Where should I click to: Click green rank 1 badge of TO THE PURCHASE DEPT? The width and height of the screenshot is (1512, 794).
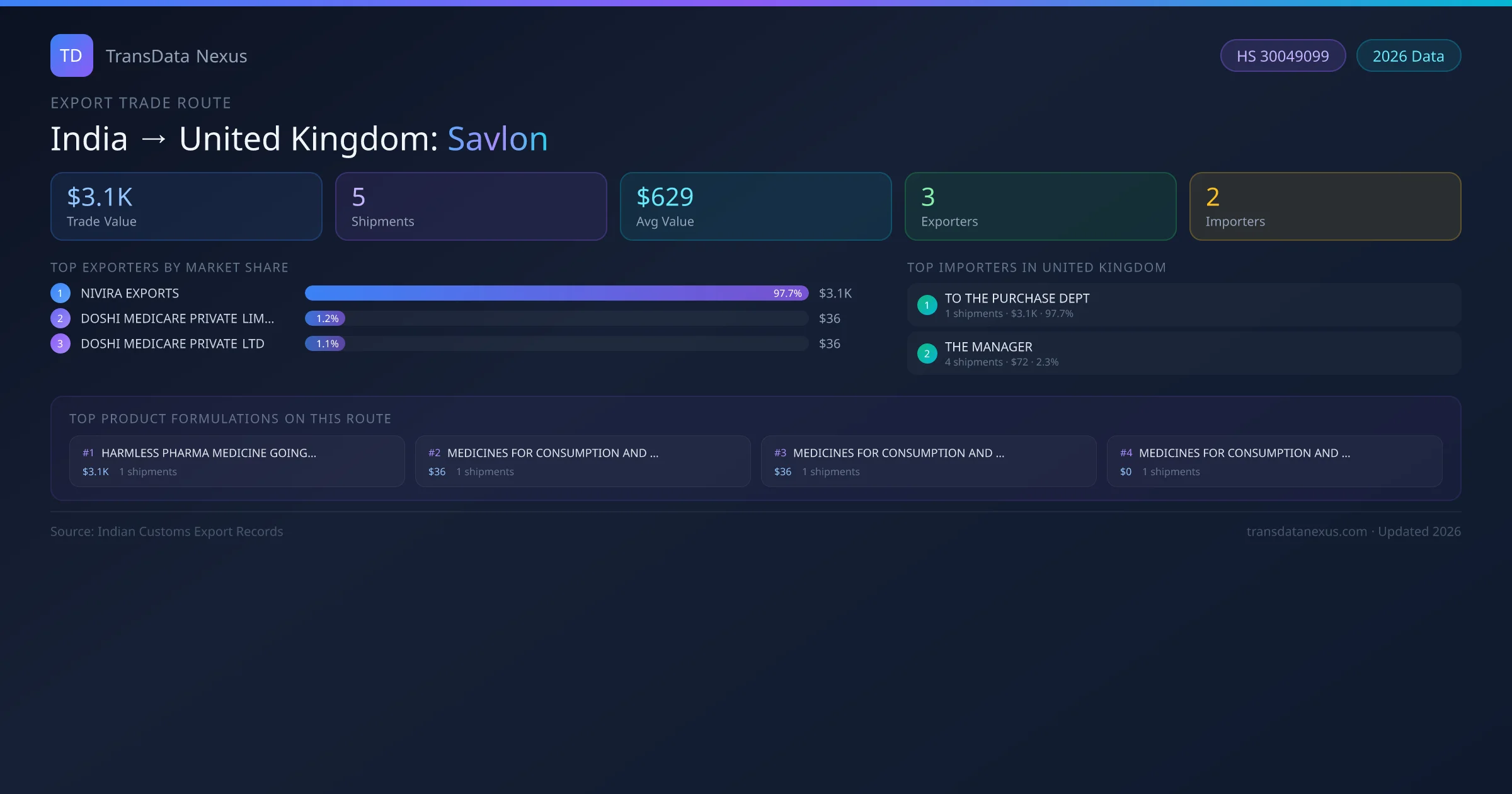[927, 305]
